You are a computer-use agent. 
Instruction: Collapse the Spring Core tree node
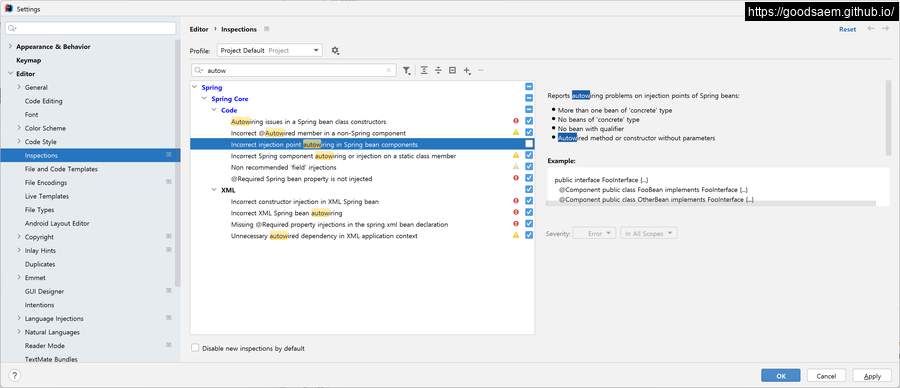point(204,99)
